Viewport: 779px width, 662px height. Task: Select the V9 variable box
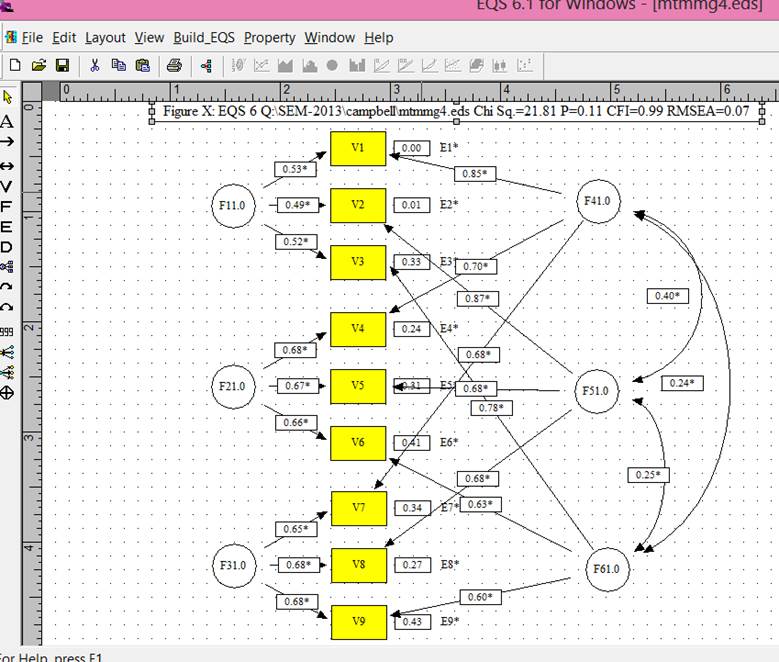[359, 622]
